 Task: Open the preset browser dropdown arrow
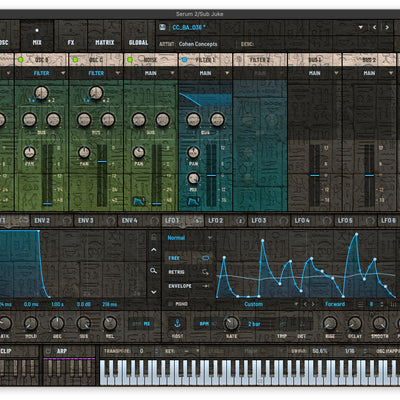pos(361,27)
